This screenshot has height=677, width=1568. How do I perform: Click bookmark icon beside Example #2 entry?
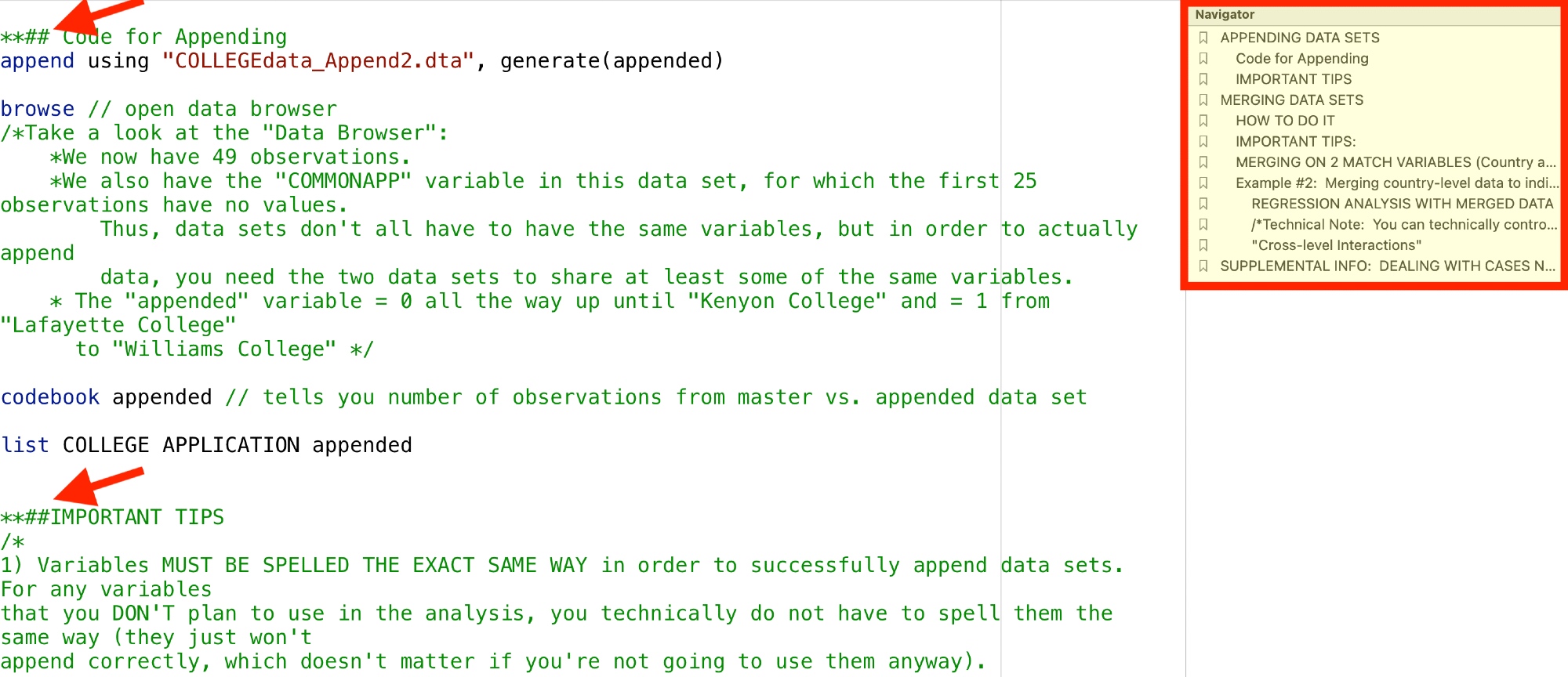1203,183
